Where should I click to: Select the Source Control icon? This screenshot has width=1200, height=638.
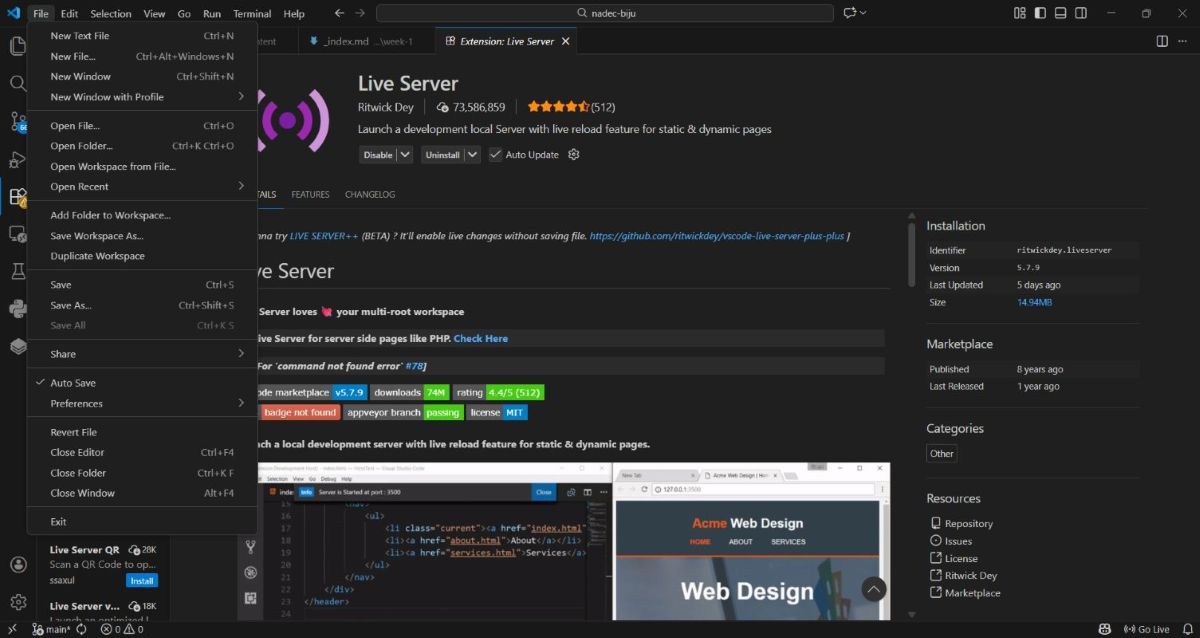pos(17,121)
